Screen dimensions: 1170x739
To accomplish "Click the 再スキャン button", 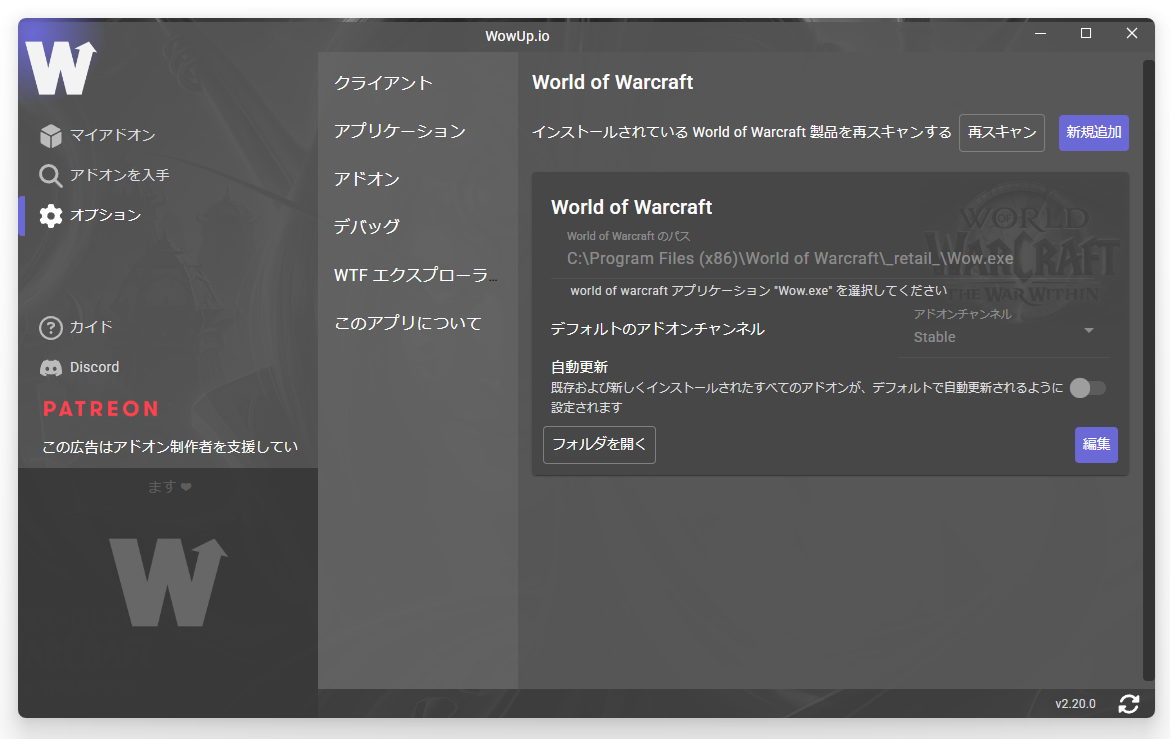I will pyautogui.click(x=1001, y=132).
